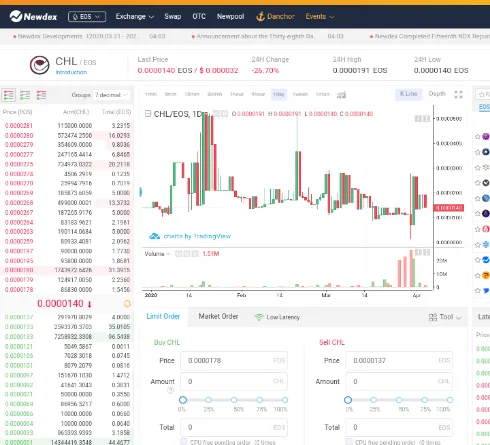Hide Volume indicator with eye icon
Image resolution: width=490 pixels, height=445 pixels.
click(x=178, y=254)
